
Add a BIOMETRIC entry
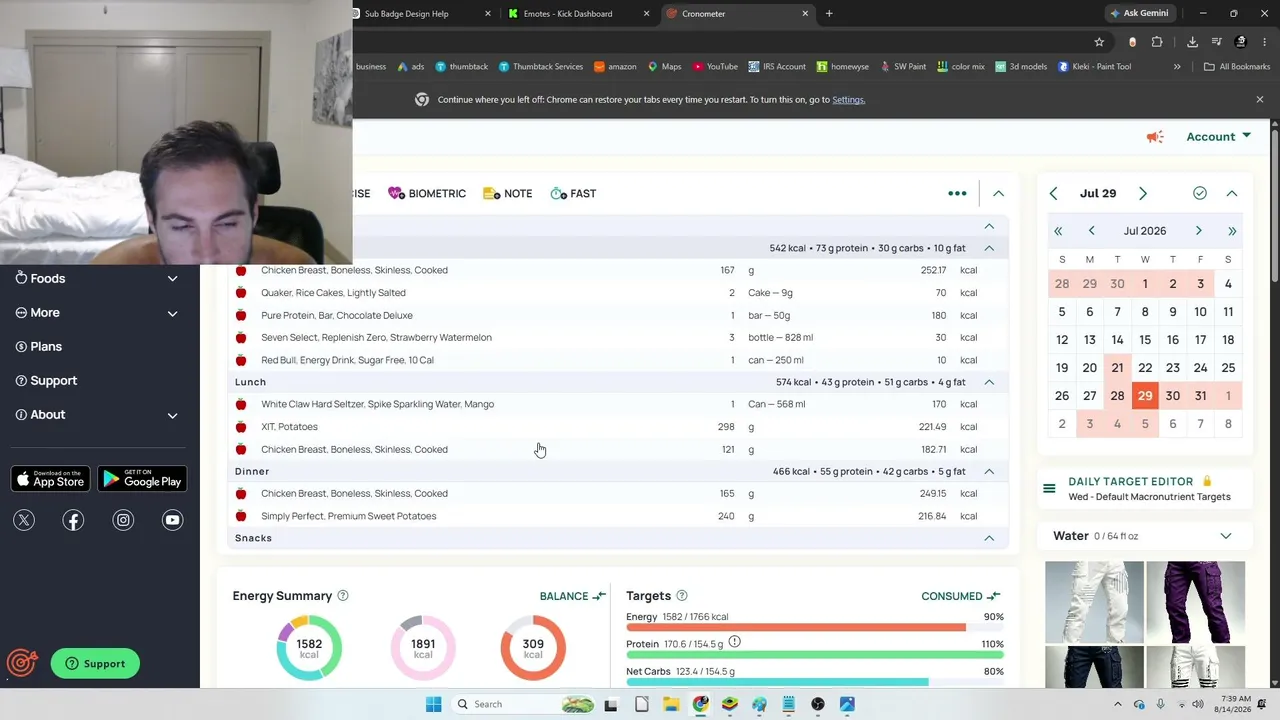[x=427, y=193]
